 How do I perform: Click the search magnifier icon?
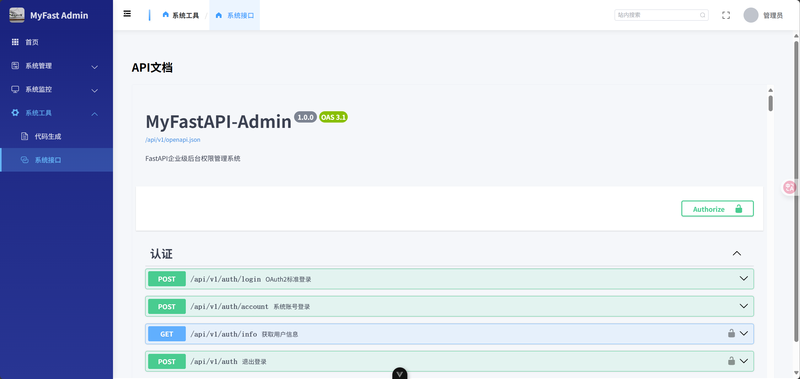(703, 15)
